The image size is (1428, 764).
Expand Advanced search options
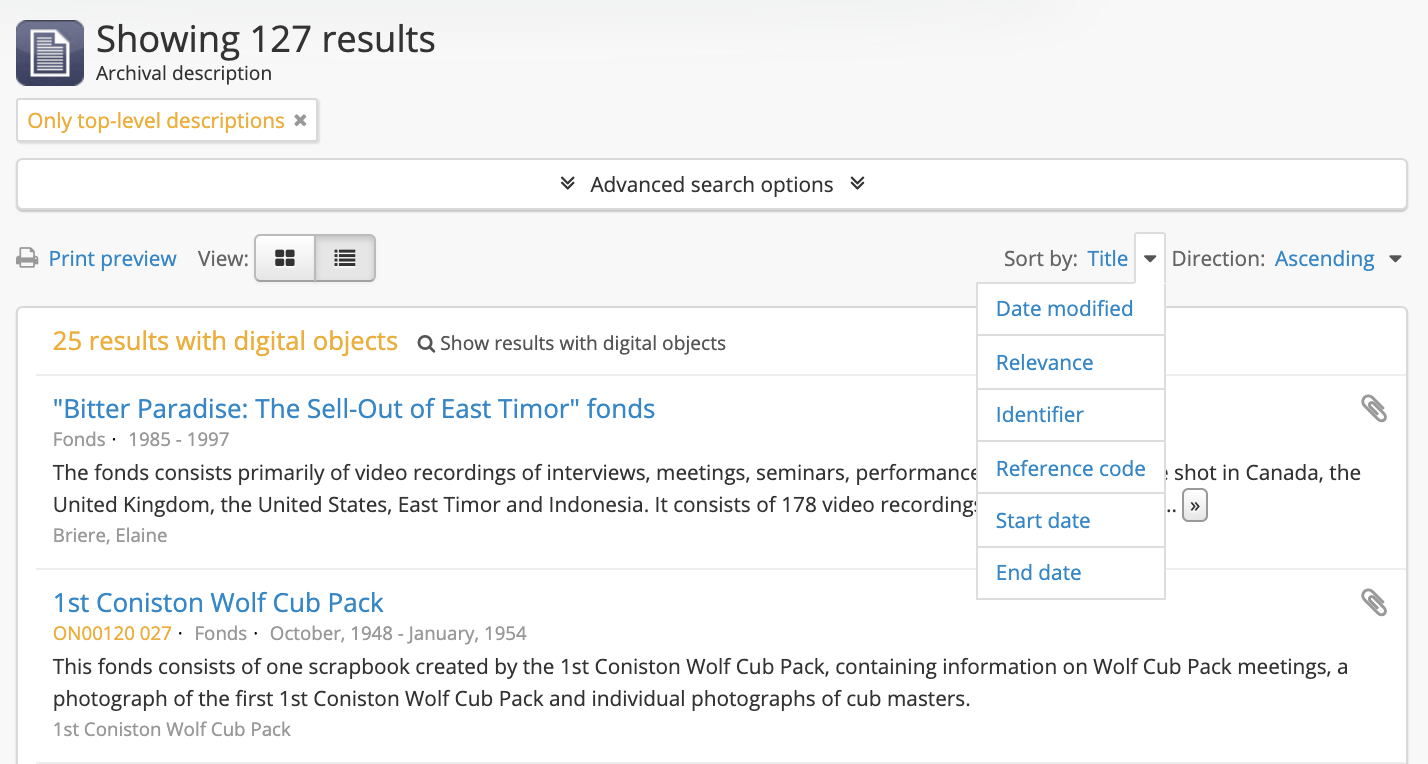coord(711,184)
